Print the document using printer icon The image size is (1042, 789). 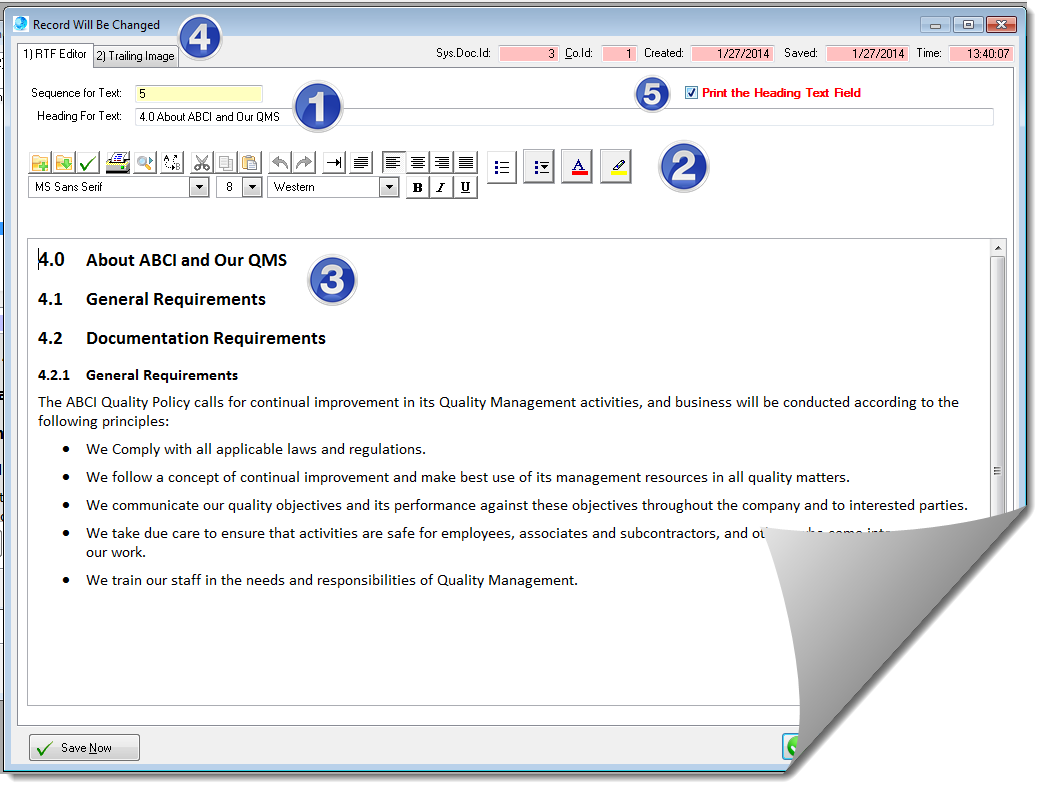[x=118, y=162]
